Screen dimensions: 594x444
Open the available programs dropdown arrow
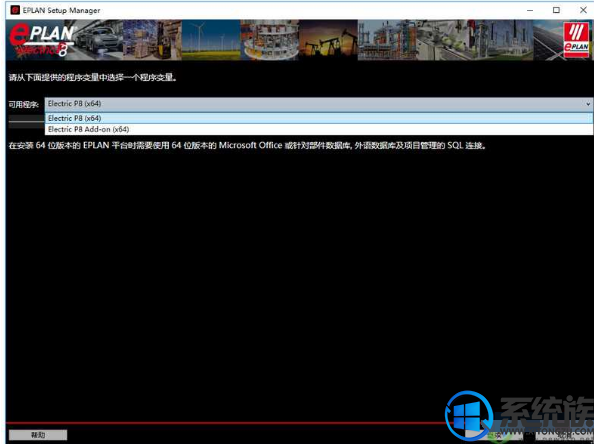point(588,104)
